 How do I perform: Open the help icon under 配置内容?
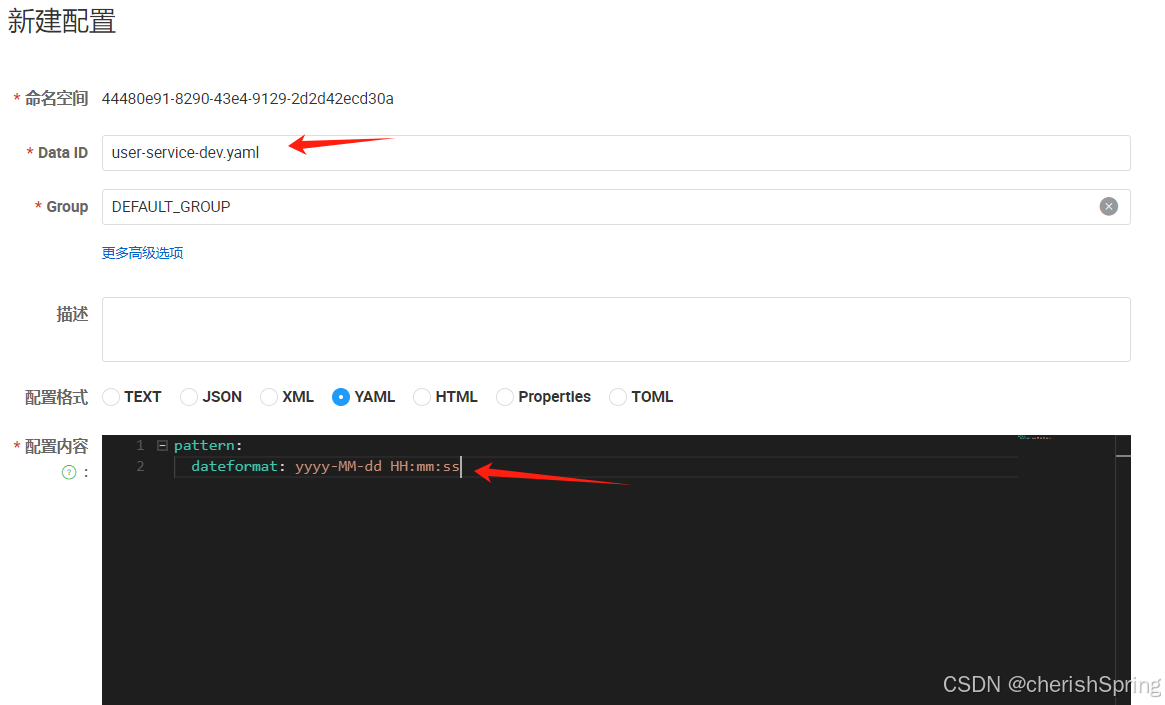pos(69,472)
